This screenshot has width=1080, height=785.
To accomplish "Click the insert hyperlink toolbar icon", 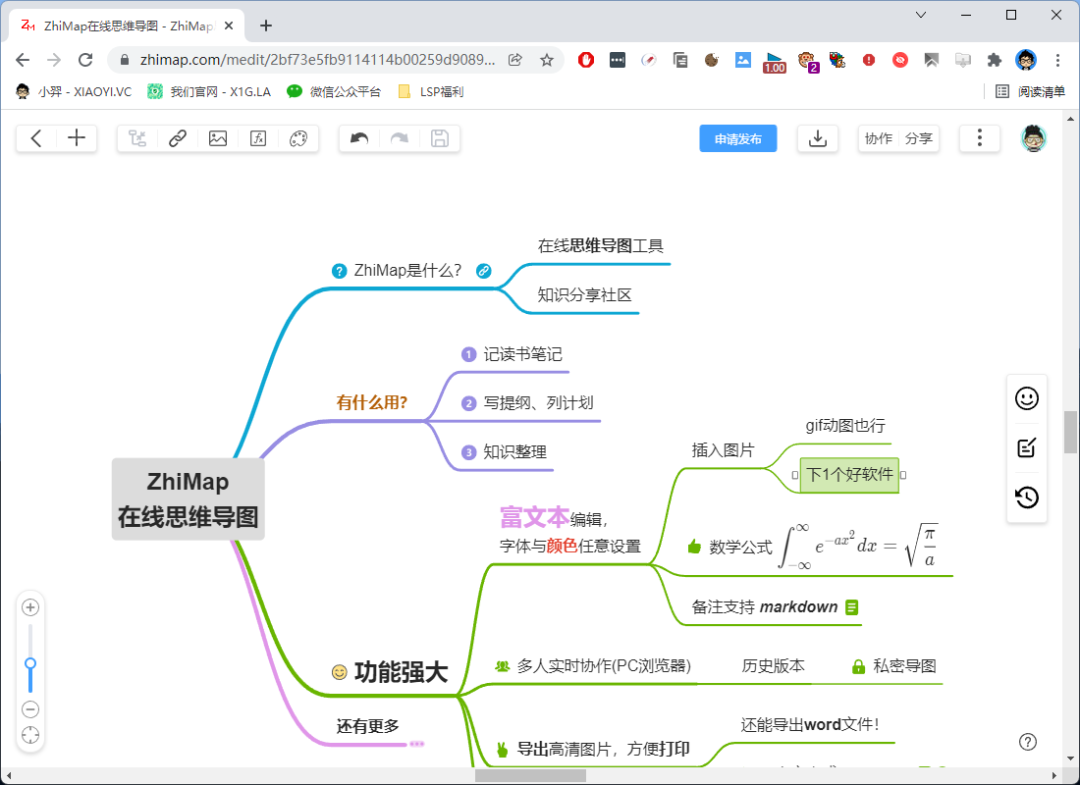I will pyautogui.click(x=178, y=139).
